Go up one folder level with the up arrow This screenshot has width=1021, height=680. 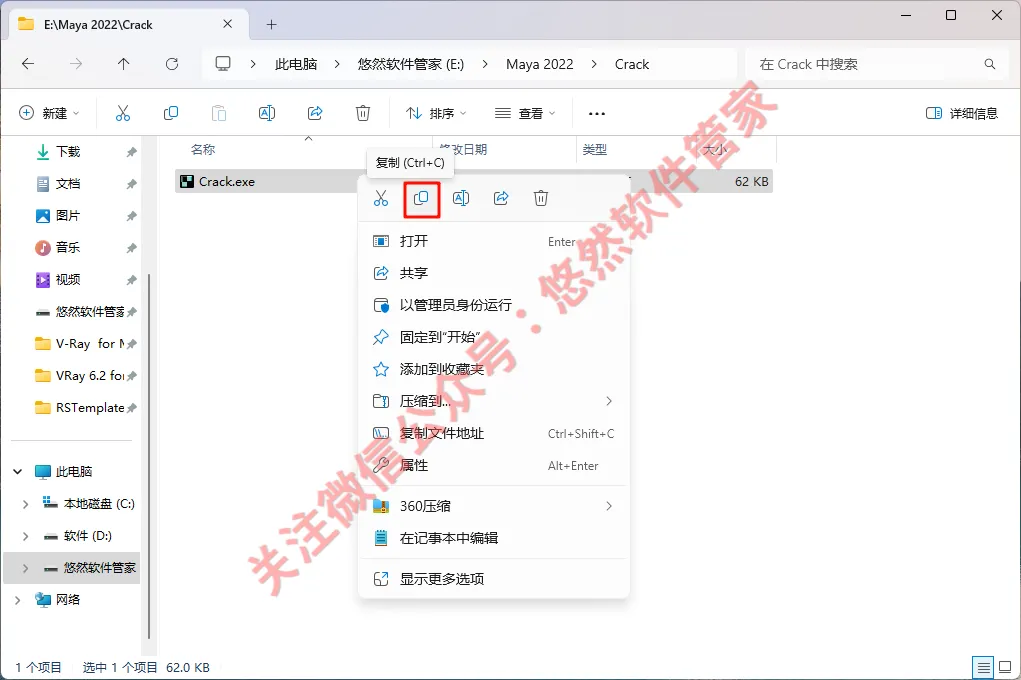124,64
